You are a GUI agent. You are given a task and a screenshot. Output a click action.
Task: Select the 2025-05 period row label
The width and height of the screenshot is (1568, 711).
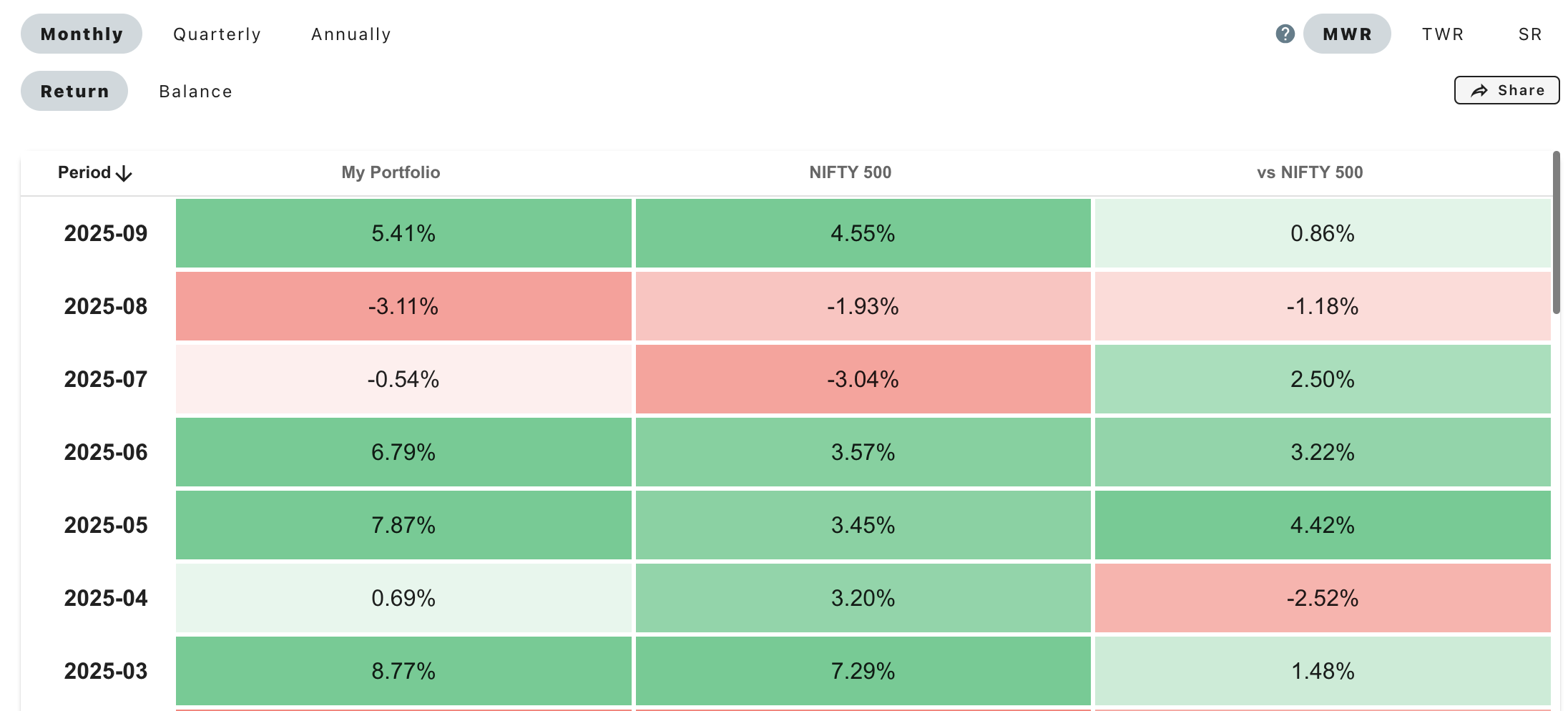click(106, 525)
